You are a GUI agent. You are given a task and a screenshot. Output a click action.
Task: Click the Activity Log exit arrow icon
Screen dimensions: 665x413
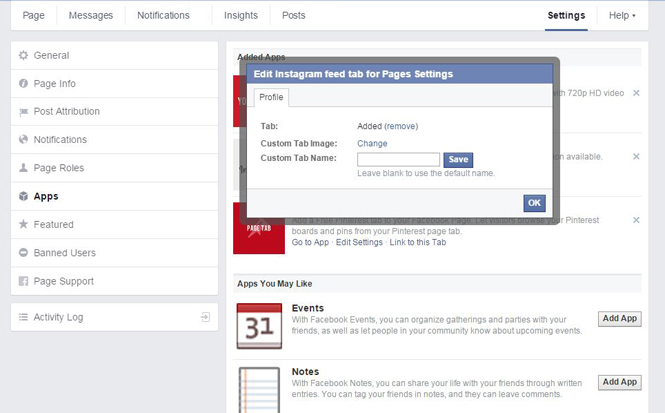205,317
